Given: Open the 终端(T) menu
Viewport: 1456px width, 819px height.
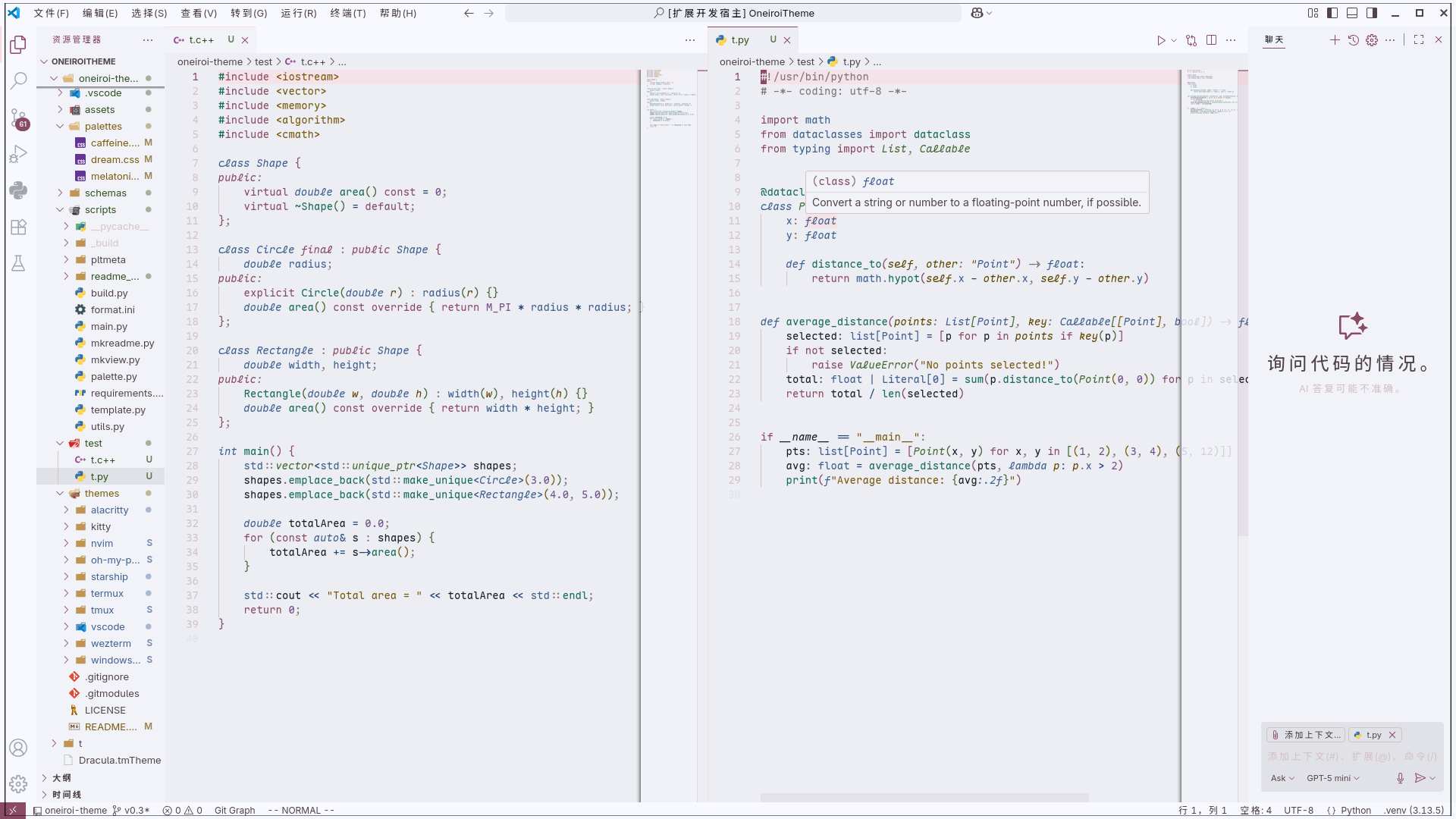Looking at the screenshot, I should pyautogui.click(x=347, y=13).
